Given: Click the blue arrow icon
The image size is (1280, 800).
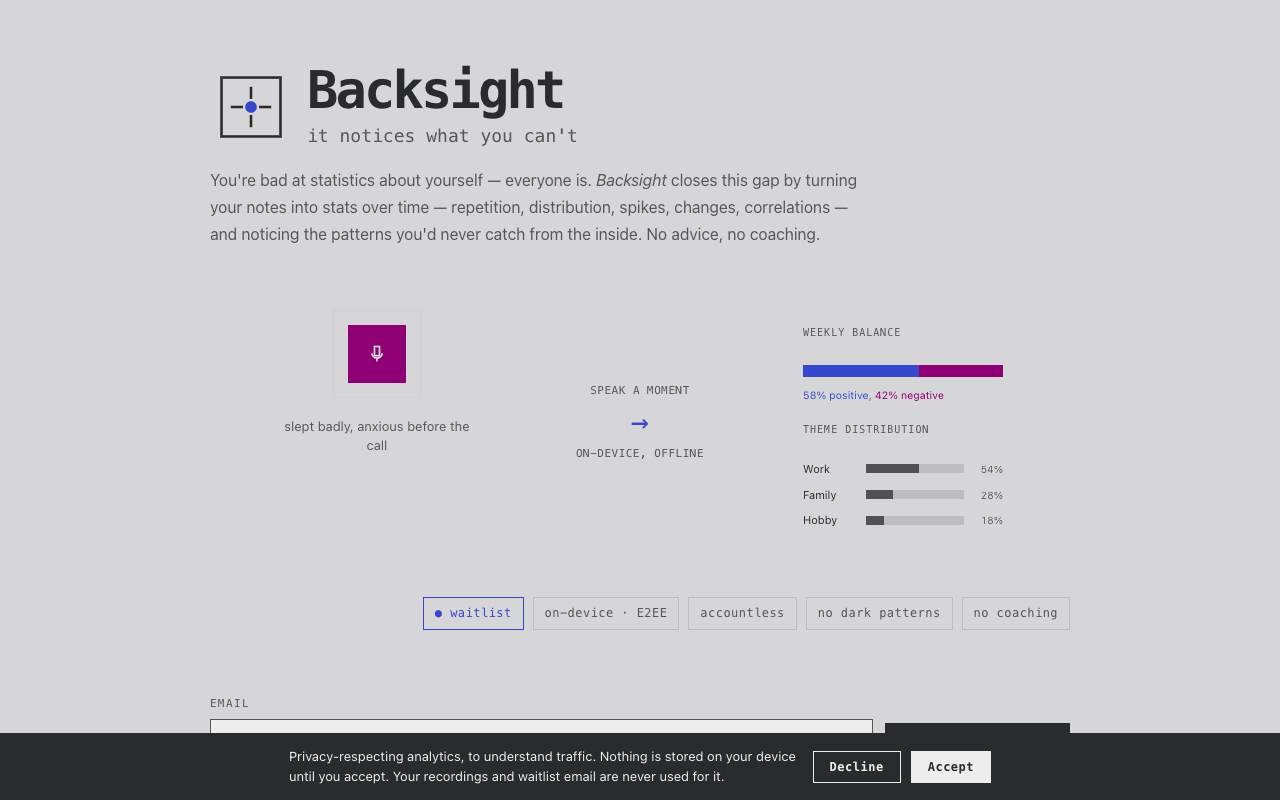Looking at the screenshot, I should tap(640, 424).
